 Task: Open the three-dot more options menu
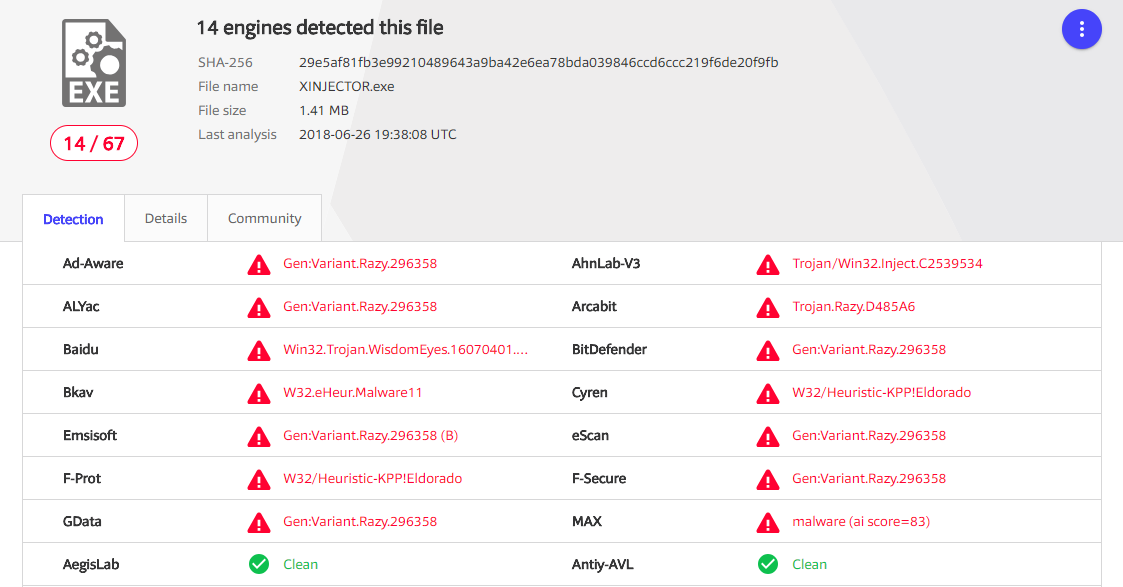(x=1081, y=29)
